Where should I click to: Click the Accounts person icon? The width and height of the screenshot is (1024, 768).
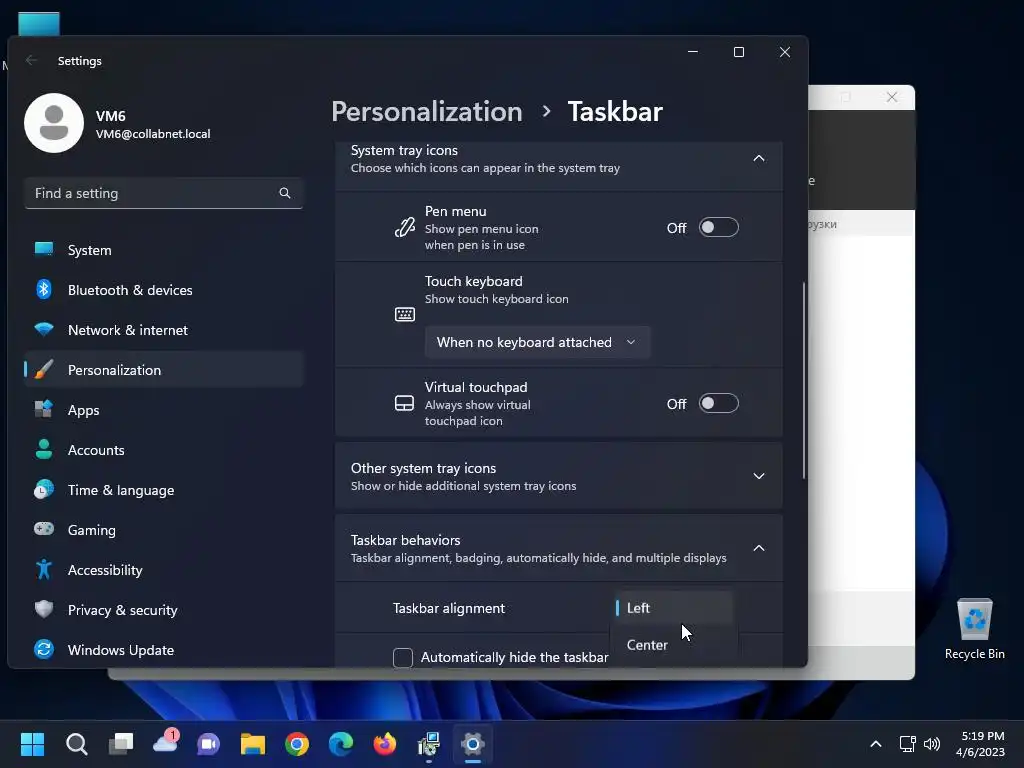click(44, 449)
